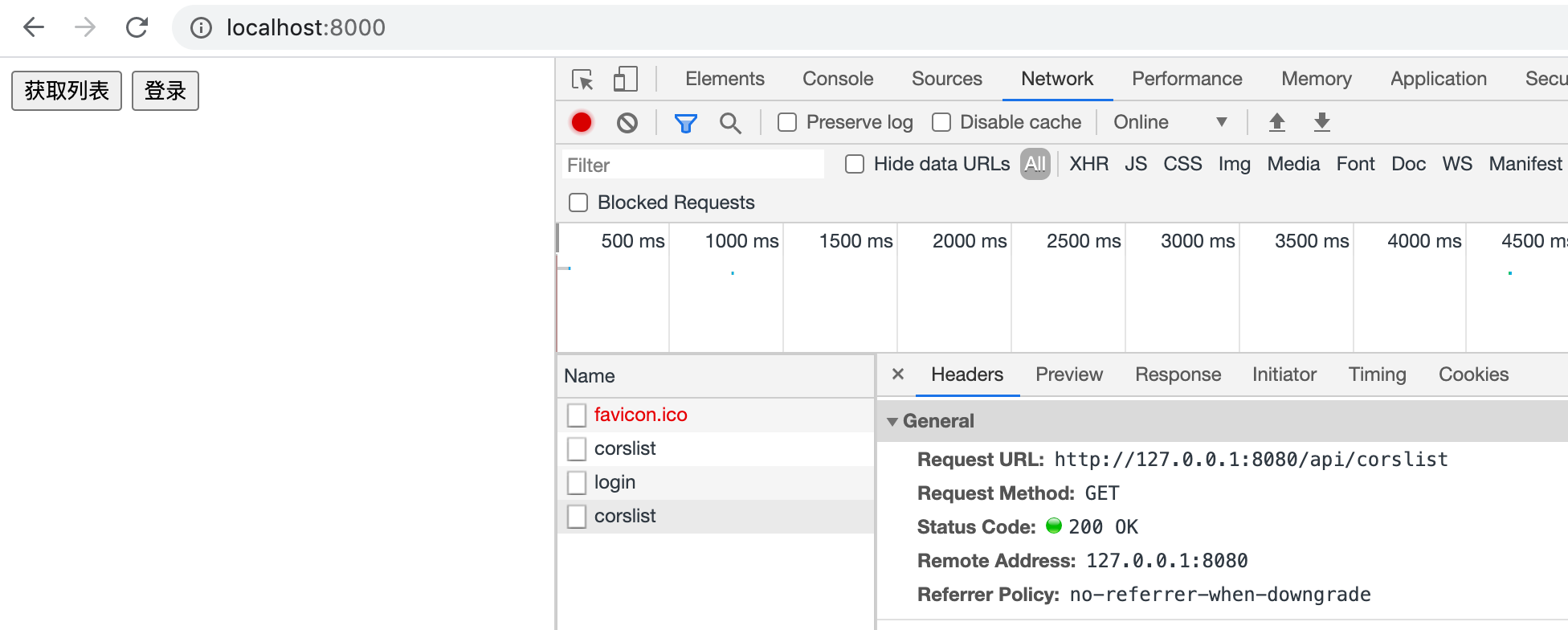Screen dimensions: 1568x630
Task: Enable Preserve log checkbox
Action: (x=787, y=122)
